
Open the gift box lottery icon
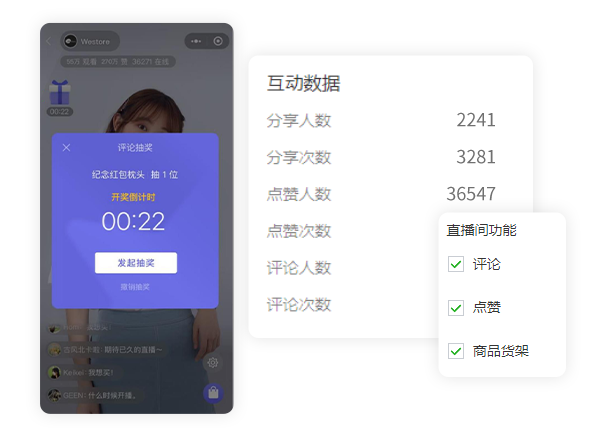pos(60,93)
